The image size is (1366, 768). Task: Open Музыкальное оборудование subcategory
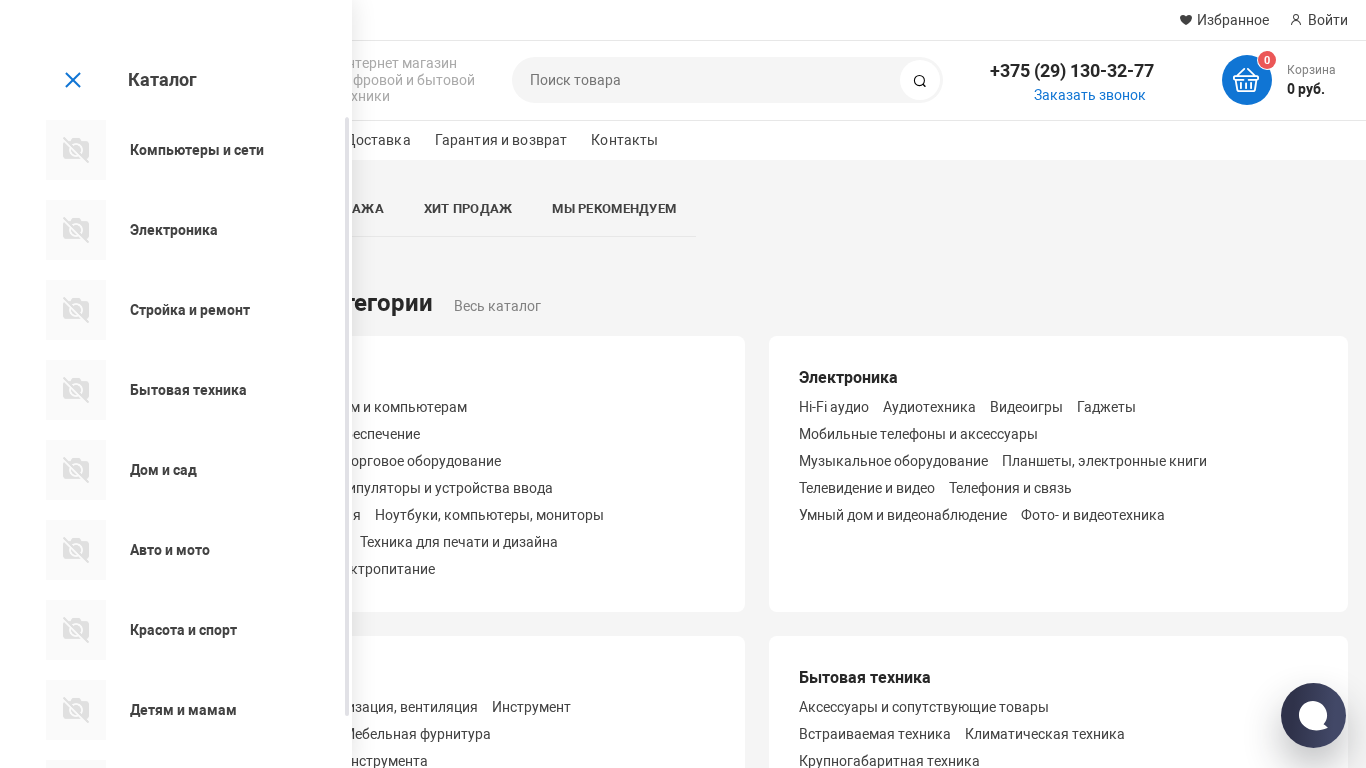pyautogui.click(x=893, y=461)
